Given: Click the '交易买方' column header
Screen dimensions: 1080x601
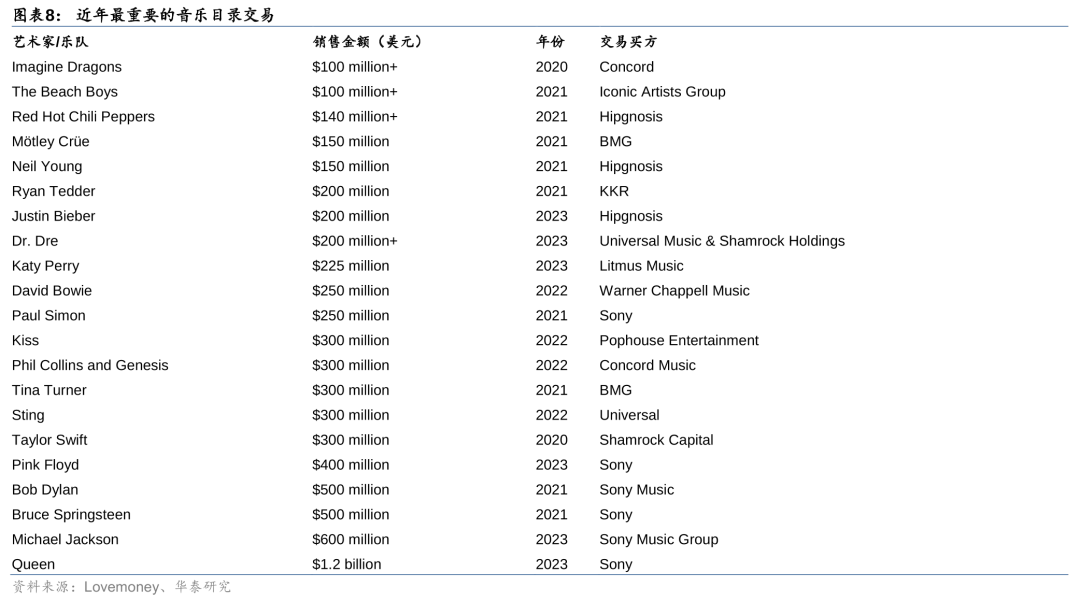Looking at the screenshot, I should click(627, 42).
